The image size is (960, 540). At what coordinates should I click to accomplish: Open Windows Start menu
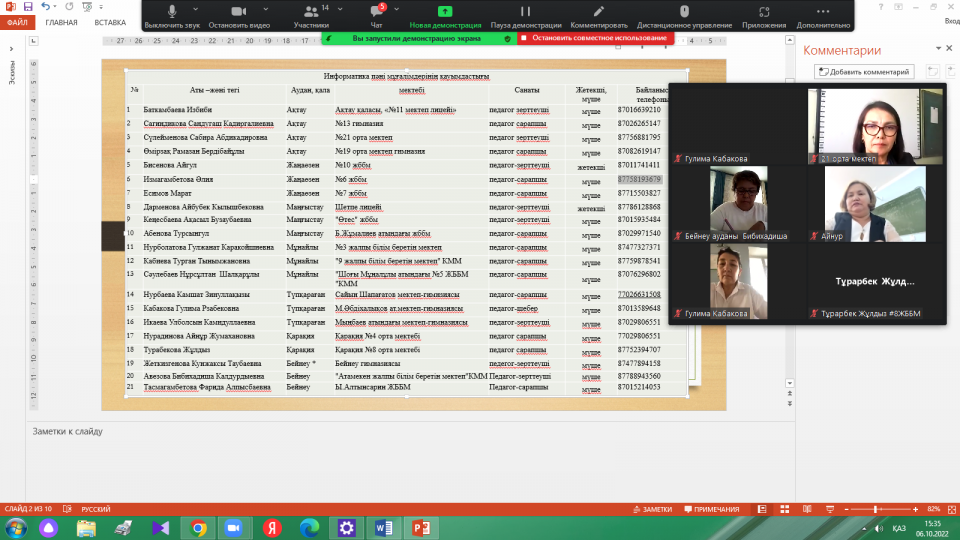[15, 528]
